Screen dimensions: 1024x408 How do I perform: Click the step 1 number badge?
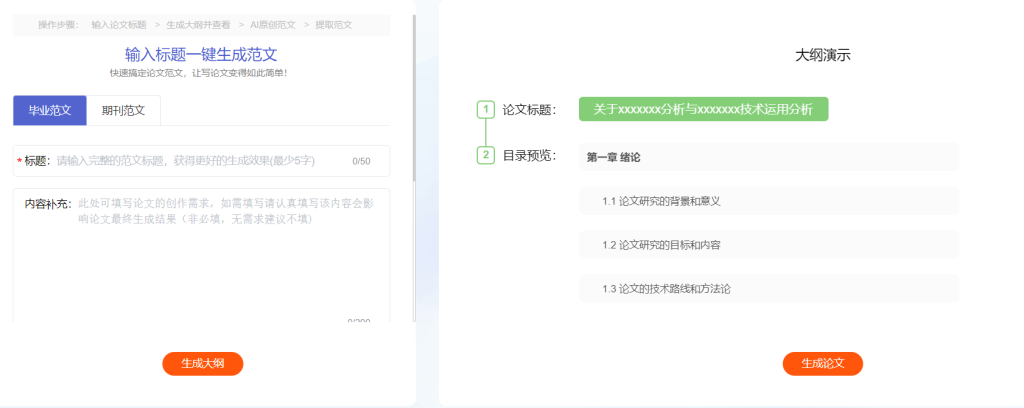pyautogui.click(x=486, y=109)
